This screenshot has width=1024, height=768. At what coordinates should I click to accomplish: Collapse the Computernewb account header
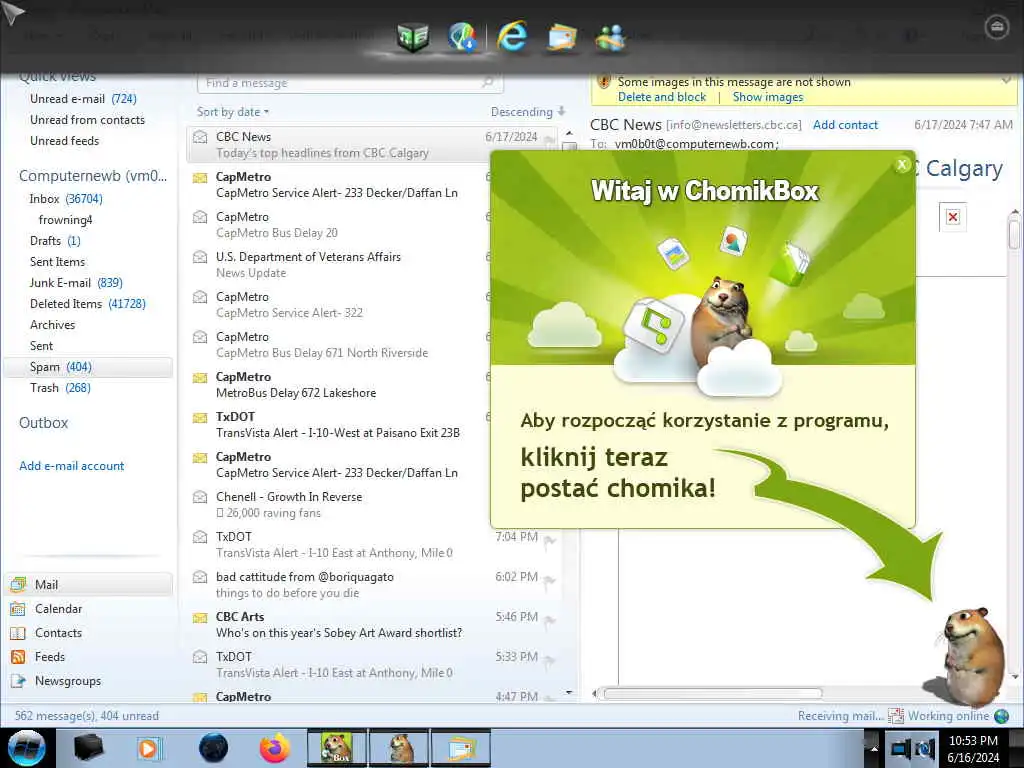93,176
